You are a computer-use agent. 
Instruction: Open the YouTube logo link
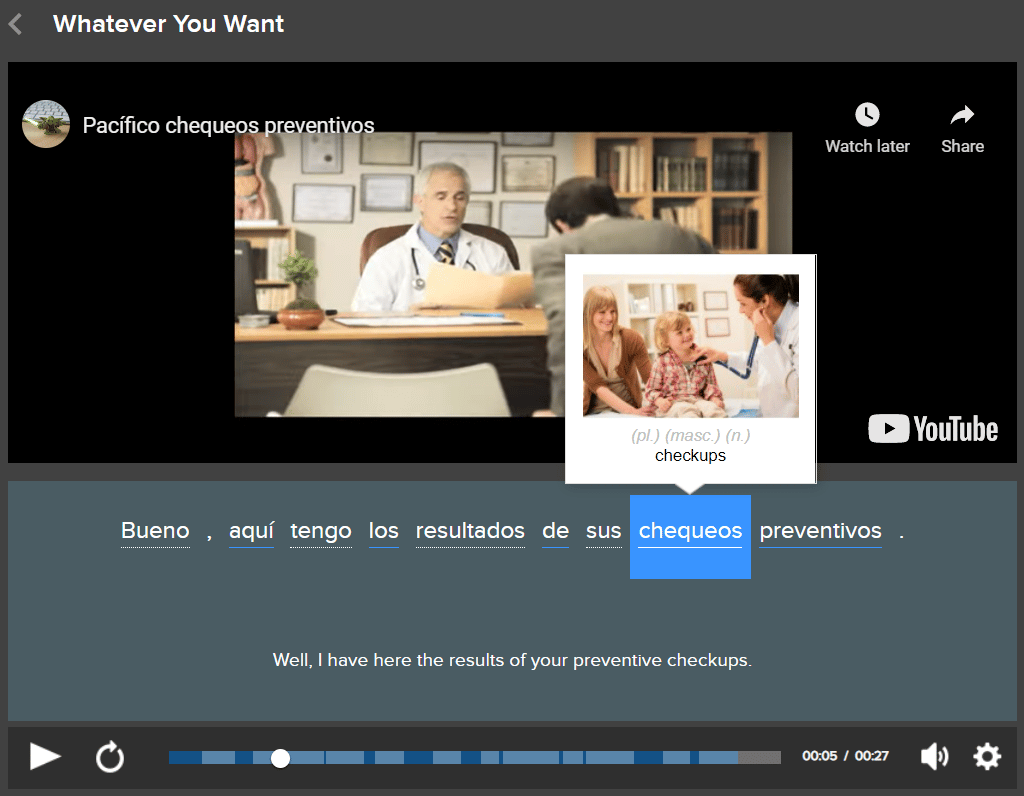(x=933, y=429)
